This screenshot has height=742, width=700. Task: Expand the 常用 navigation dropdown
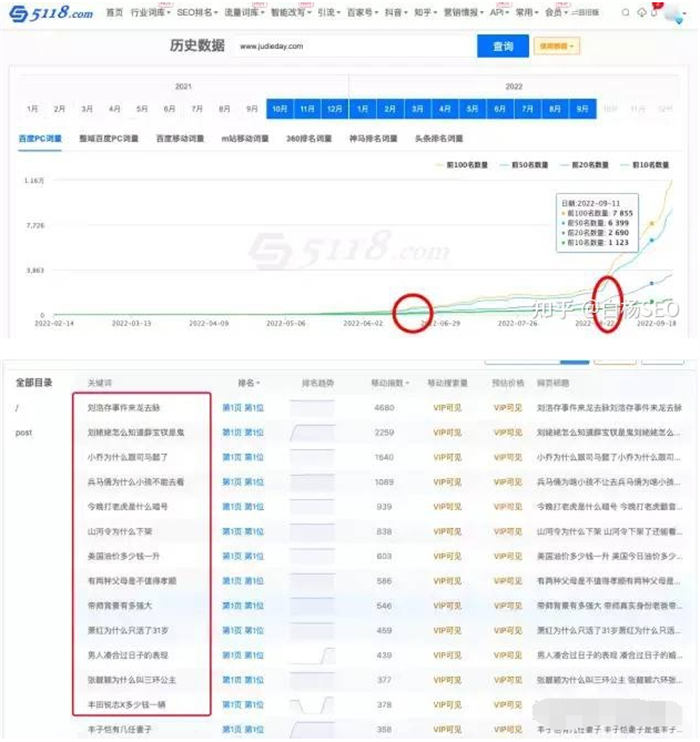point(527,12)
